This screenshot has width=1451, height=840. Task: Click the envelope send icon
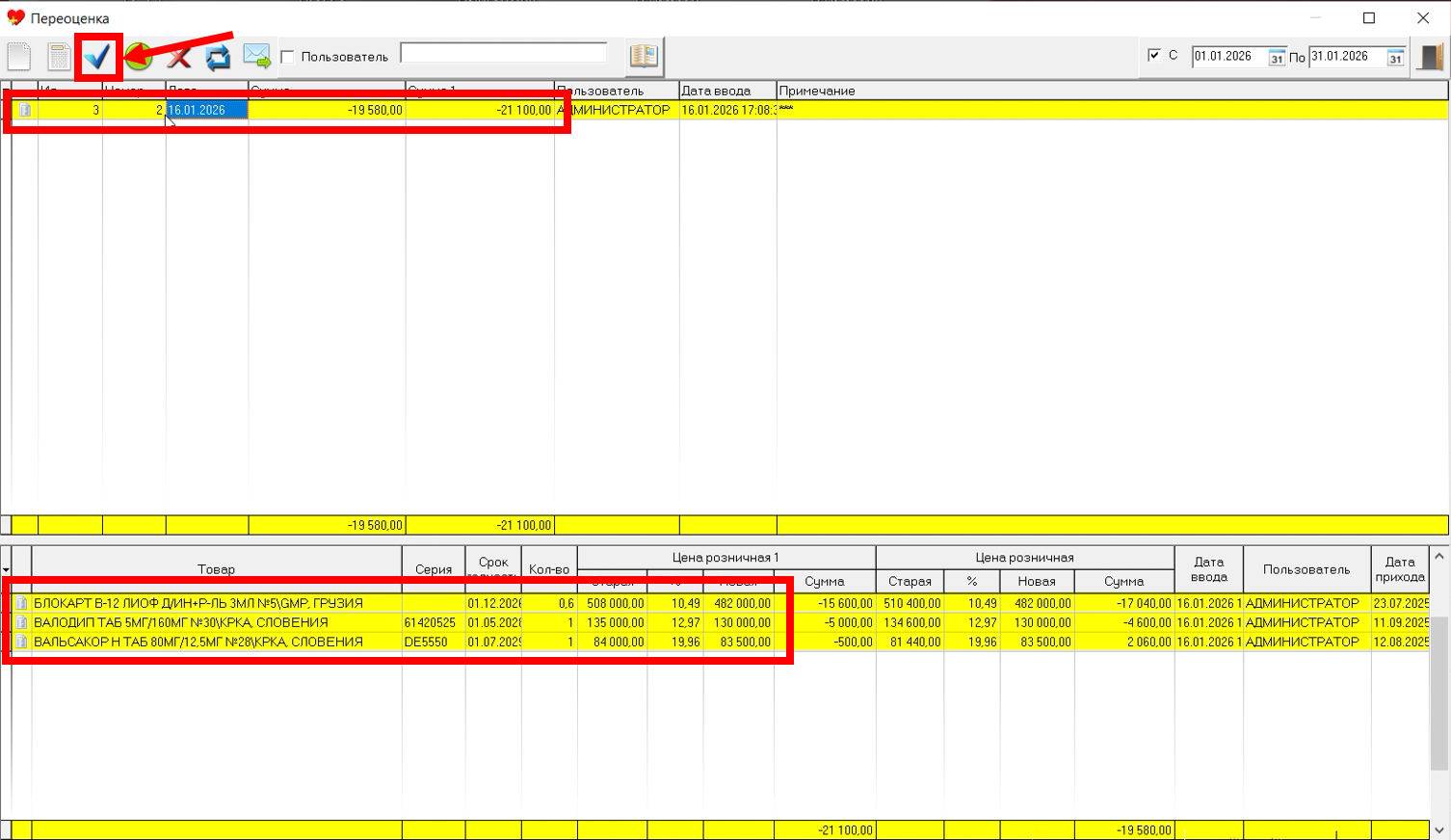[256, 56]
